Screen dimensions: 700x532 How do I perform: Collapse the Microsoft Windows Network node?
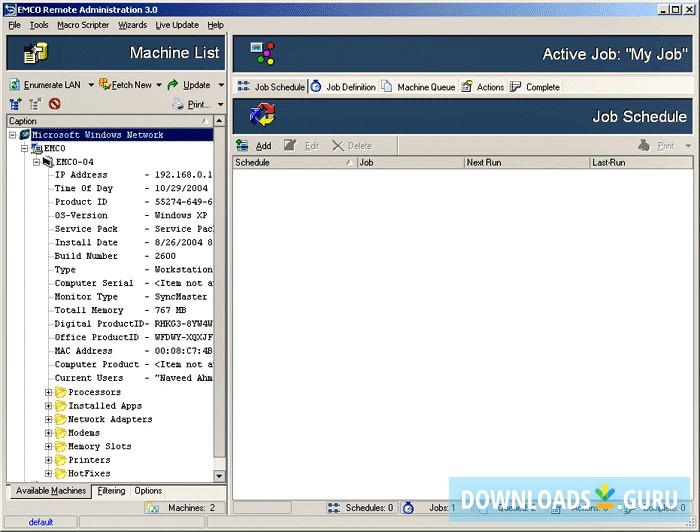click(12, 135)
